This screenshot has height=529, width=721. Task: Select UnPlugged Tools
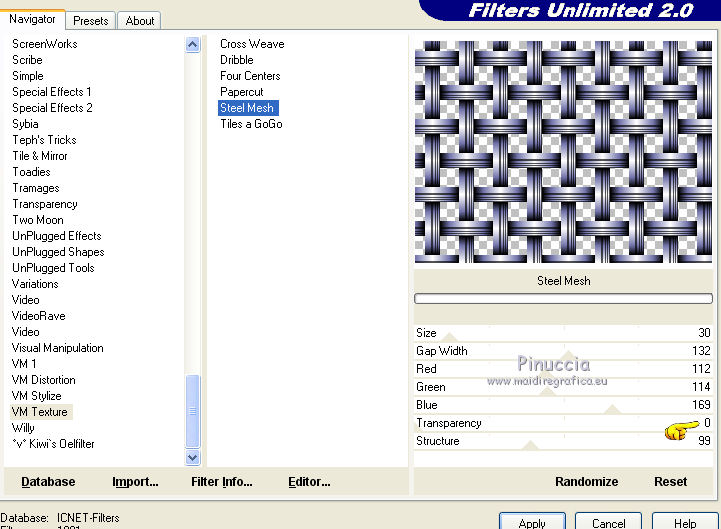coord(53,268)
